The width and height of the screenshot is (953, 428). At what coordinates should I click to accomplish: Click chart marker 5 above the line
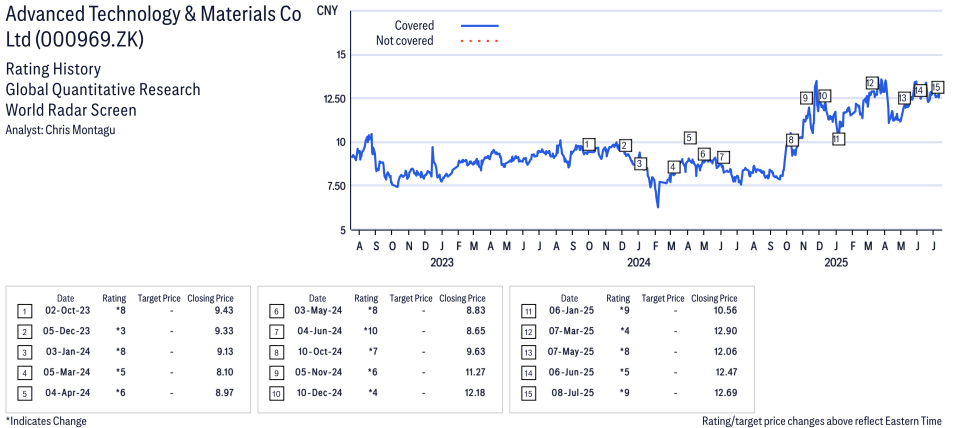click(x=689, y=137)
